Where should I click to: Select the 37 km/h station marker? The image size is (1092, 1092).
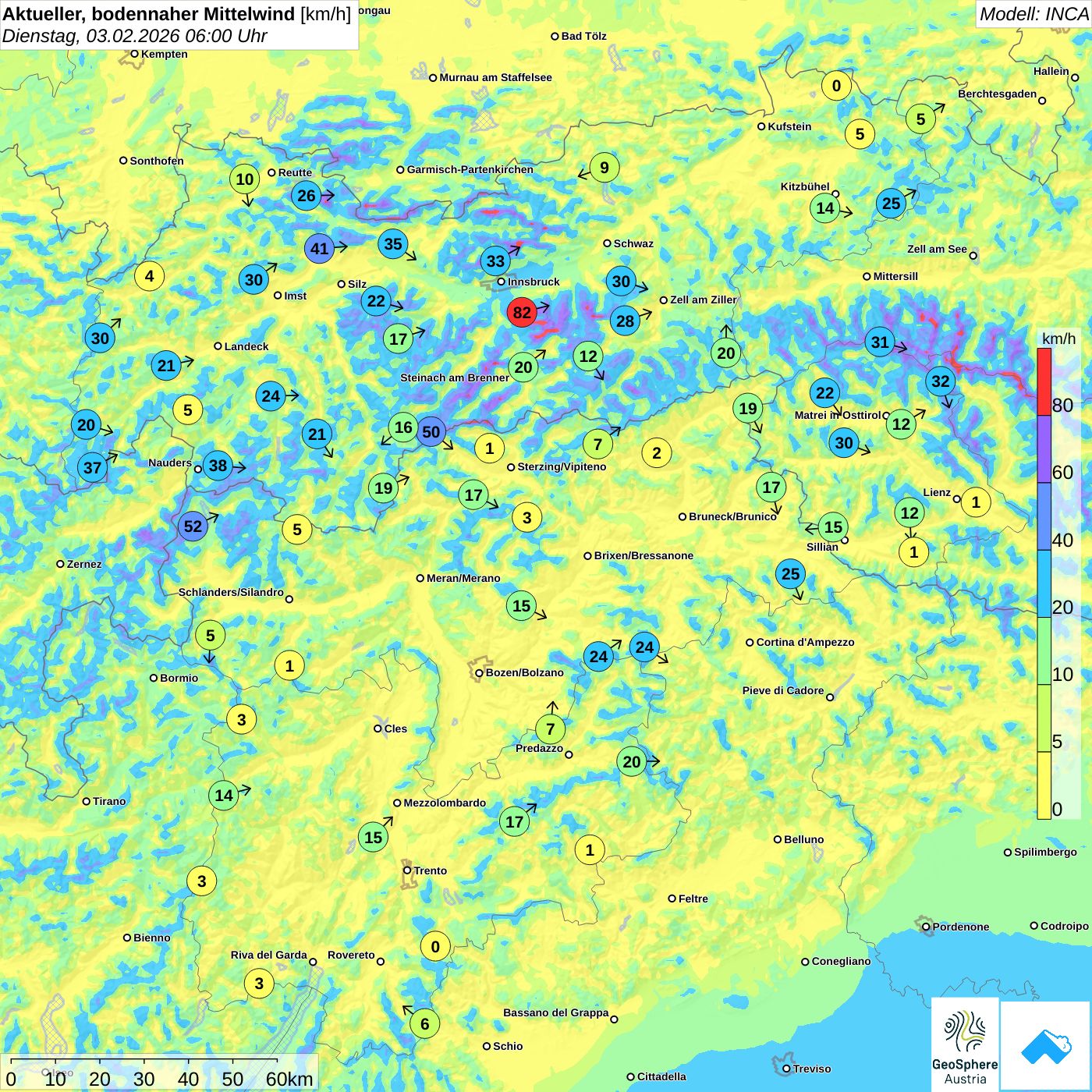[x=92, y=467]
